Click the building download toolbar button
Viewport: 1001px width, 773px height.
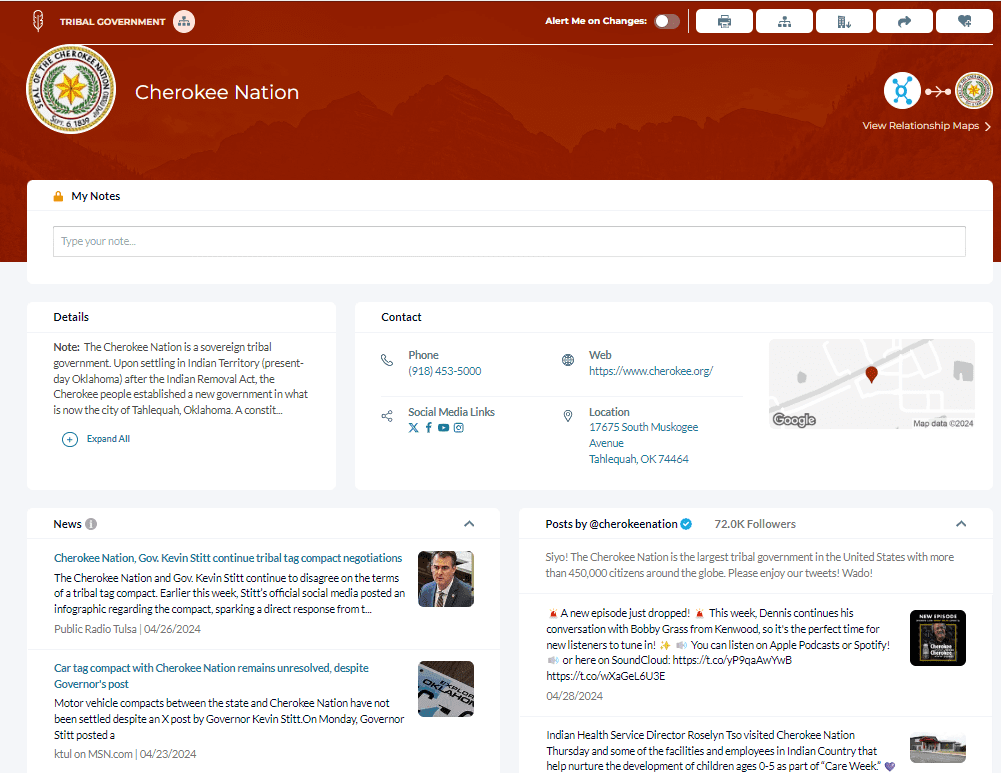[x=844, y=21]
